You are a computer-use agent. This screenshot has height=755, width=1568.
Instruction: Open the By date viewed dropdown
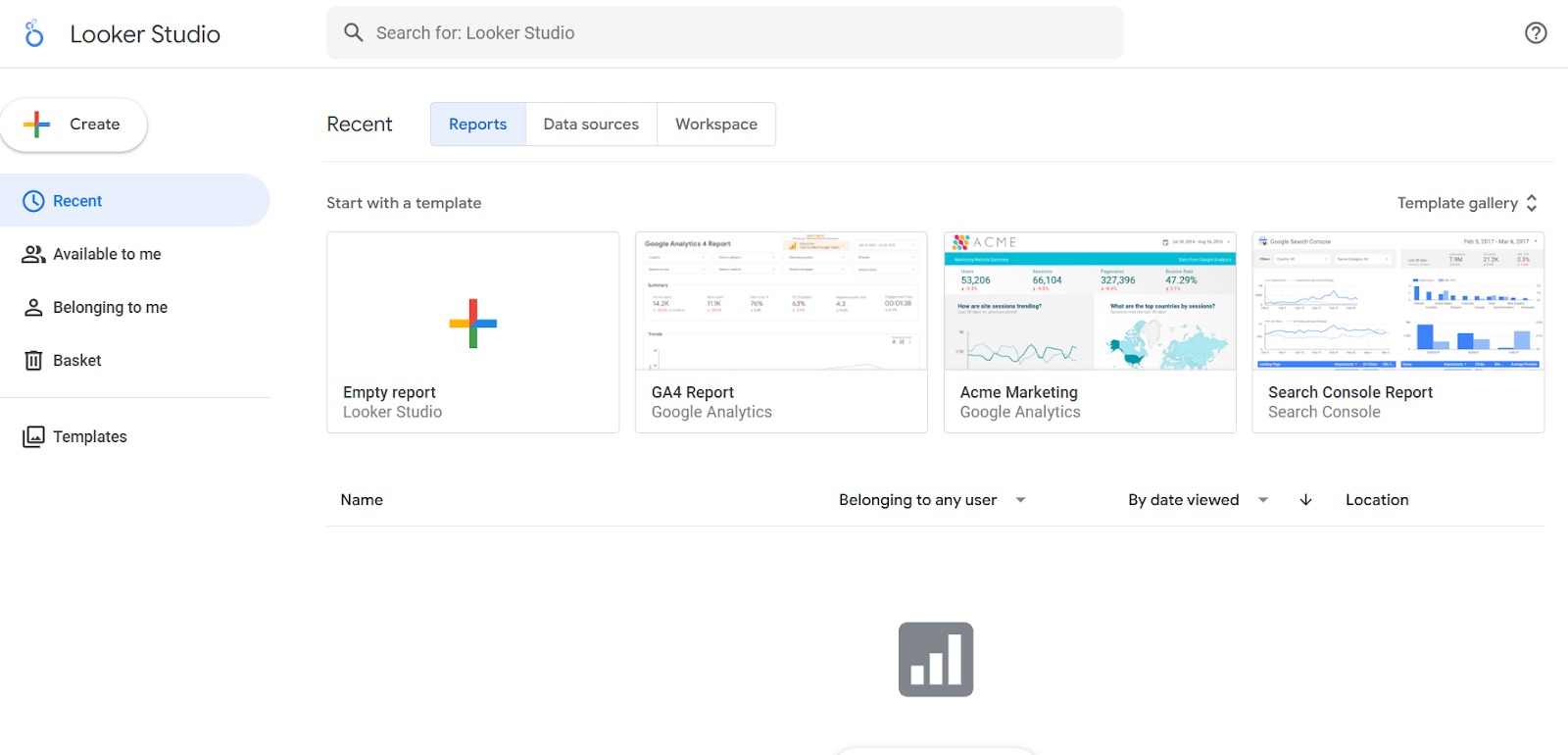(1198, 500)
